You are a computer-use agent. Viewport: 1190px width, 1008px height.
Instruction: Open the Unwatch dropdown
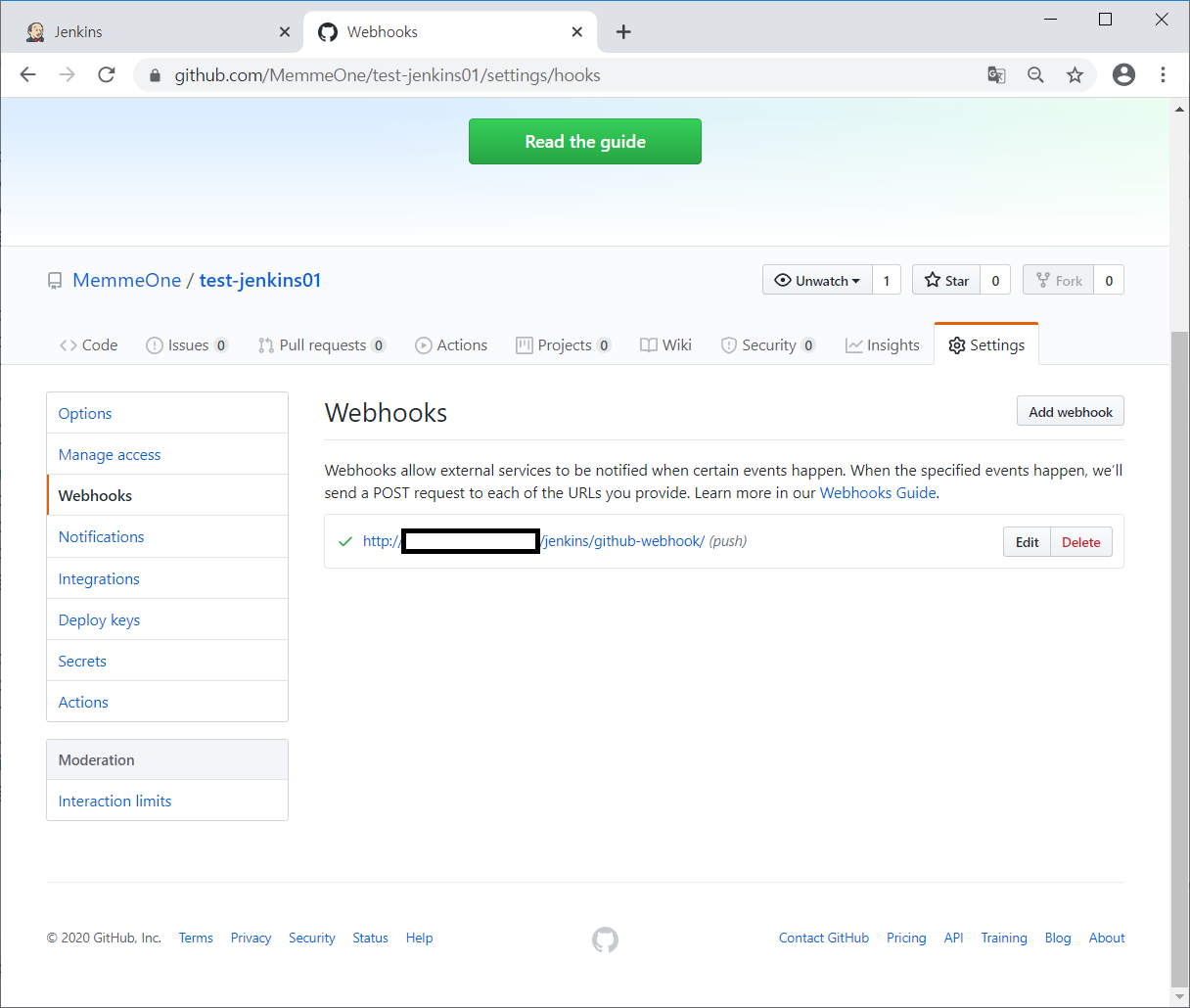tap(817, 280)
